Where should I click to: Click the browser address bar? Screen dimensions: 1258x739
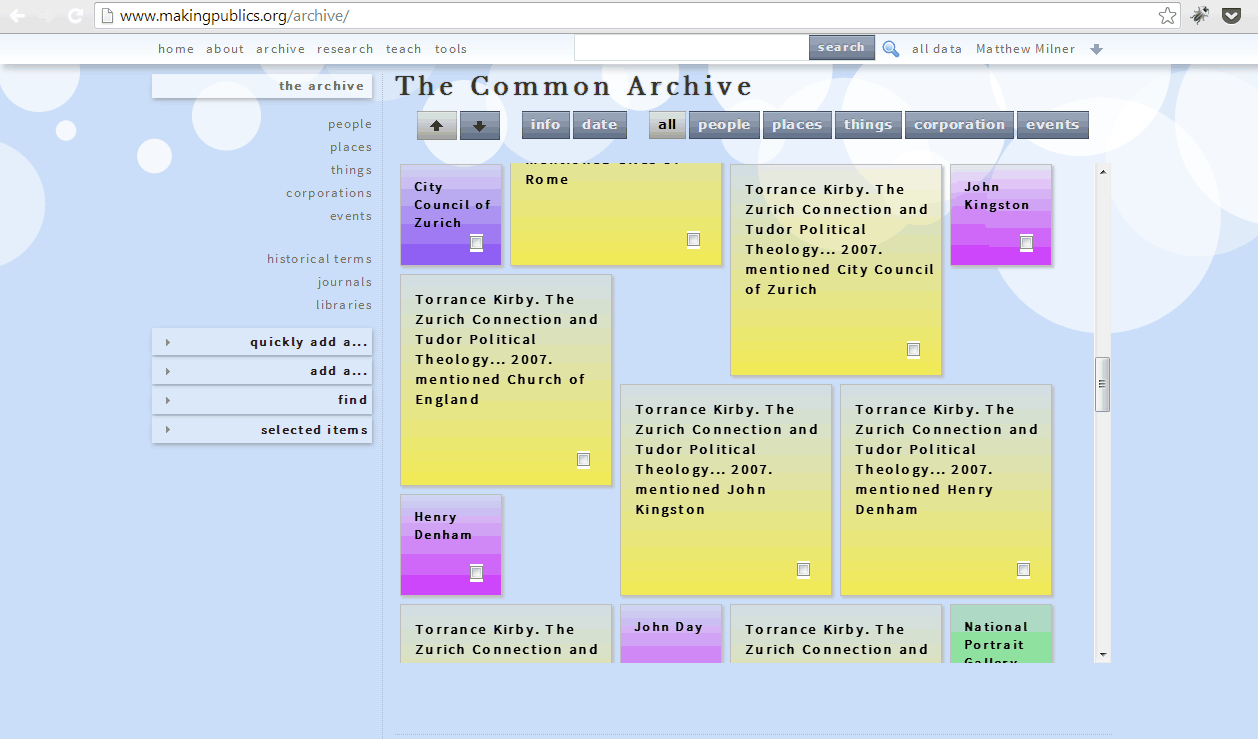(x=638, y=16)
